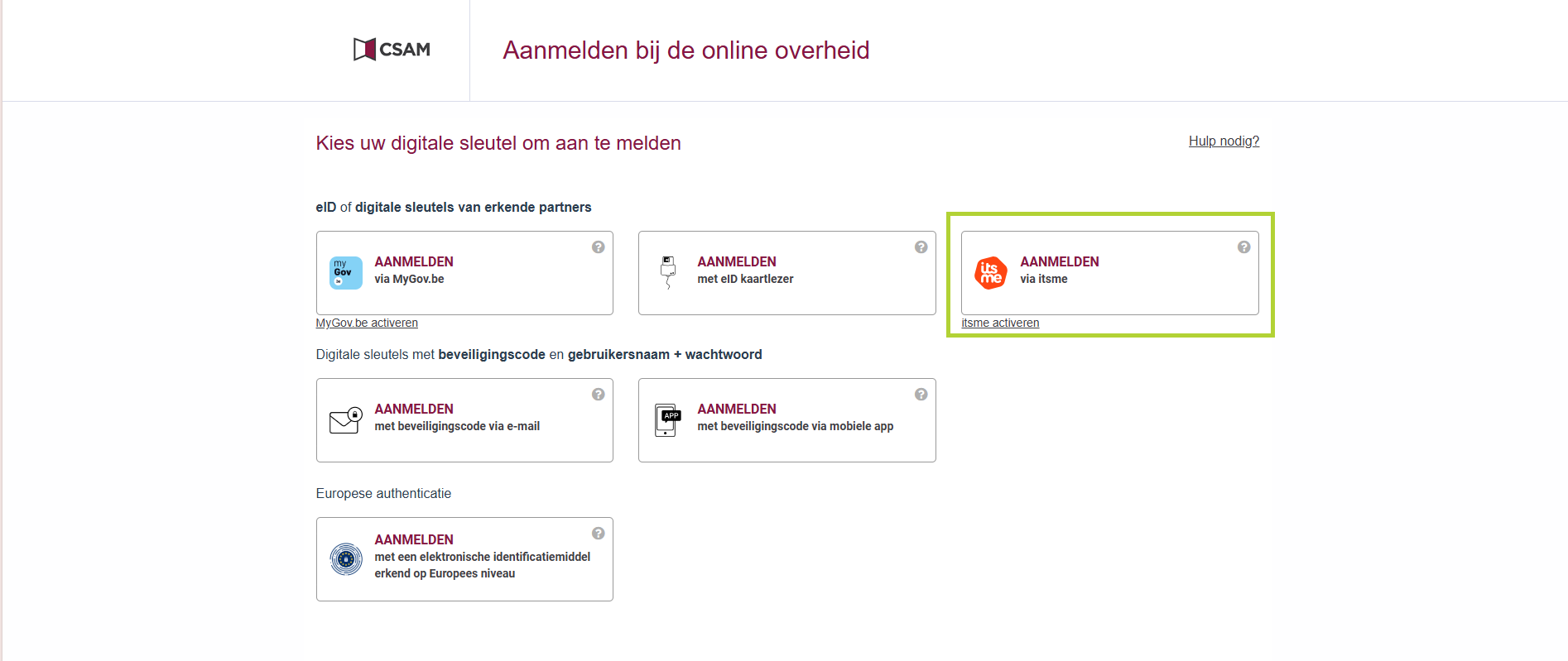Open help question mark for itsme
The image size is (1568, 661).
click(x=1243, y=247)
